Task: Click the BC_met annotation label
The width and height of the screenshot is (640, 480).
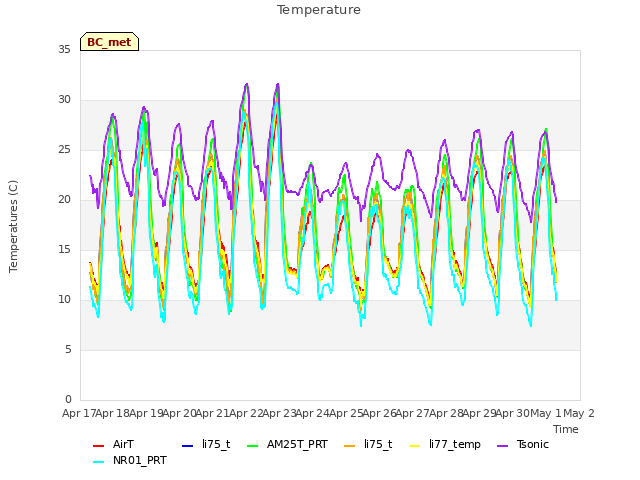Action: point(109,42)
